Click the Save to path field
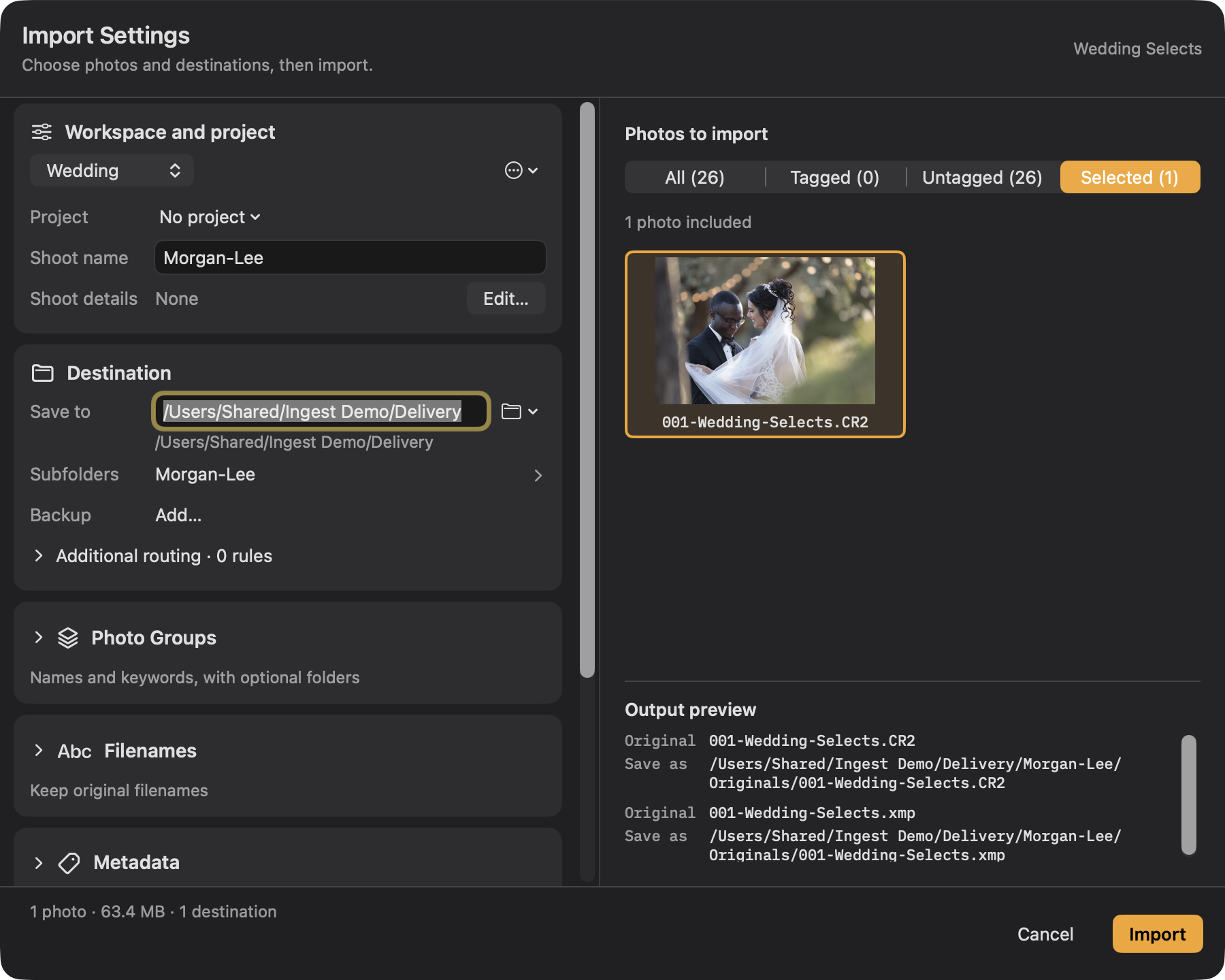This screenshot has width=1225, height=980. (x=321, y=411)
